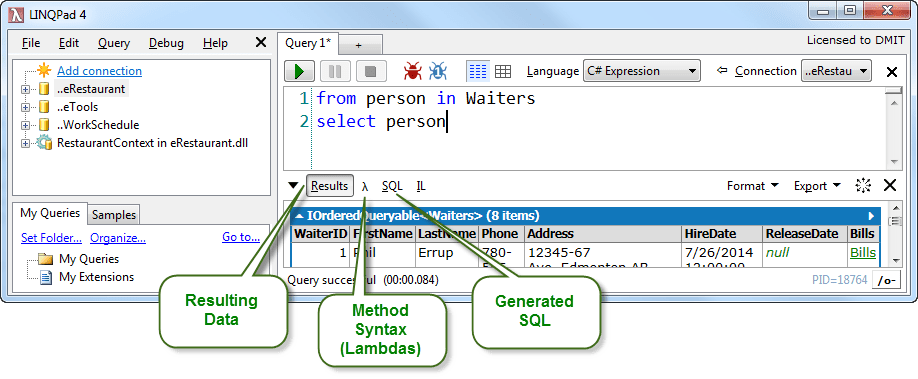Image resolution: width=918 pixels, height=379 pixels.
Task: Open the Language dropdown (C# Expression)
Action: point(642,71)
